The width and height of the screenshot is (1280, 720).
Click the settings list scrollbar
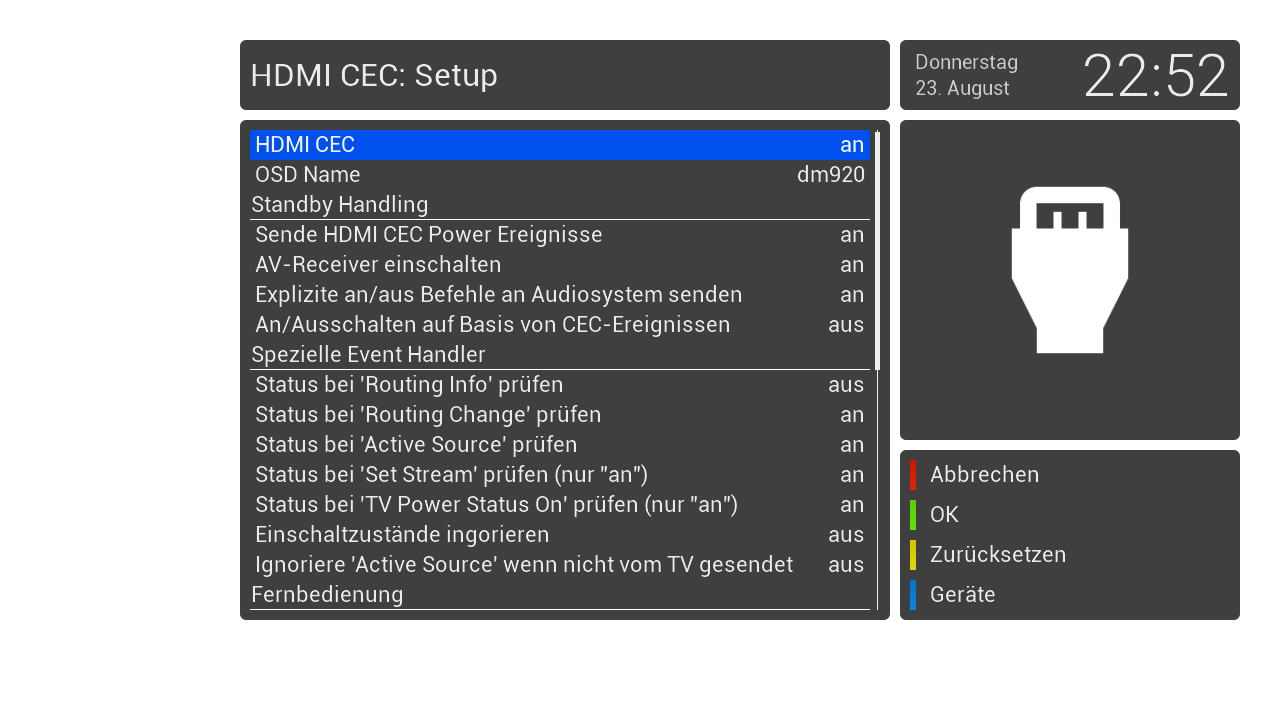pyautogui.click(x=877, y=250)
